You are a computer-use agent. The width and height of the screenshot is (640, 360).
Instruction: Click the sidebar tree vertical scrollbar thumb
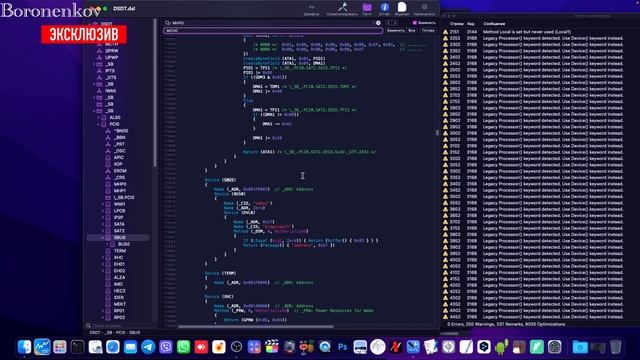[x=155, y=93]
